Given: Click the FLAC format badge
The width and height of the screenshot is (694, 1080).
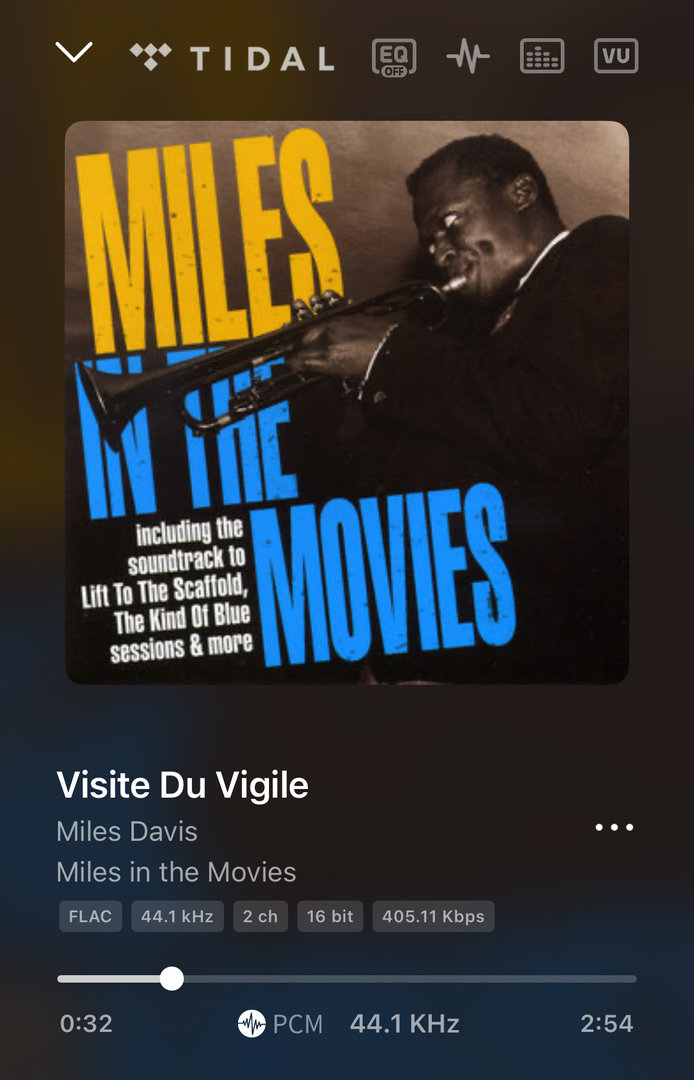Looking at the screenshot, I should click(90, 916).
